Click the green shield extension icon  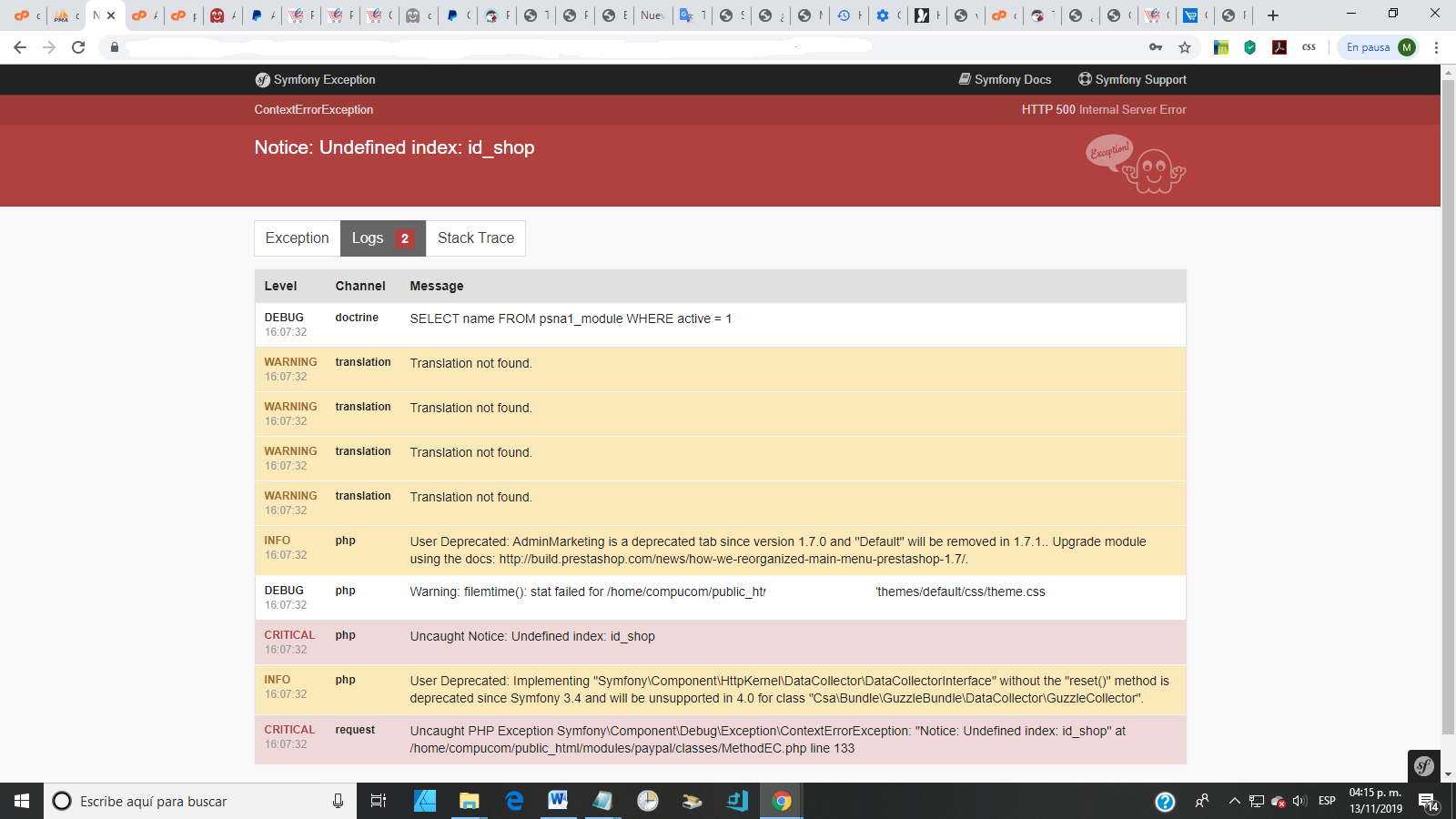point(1250,47)
